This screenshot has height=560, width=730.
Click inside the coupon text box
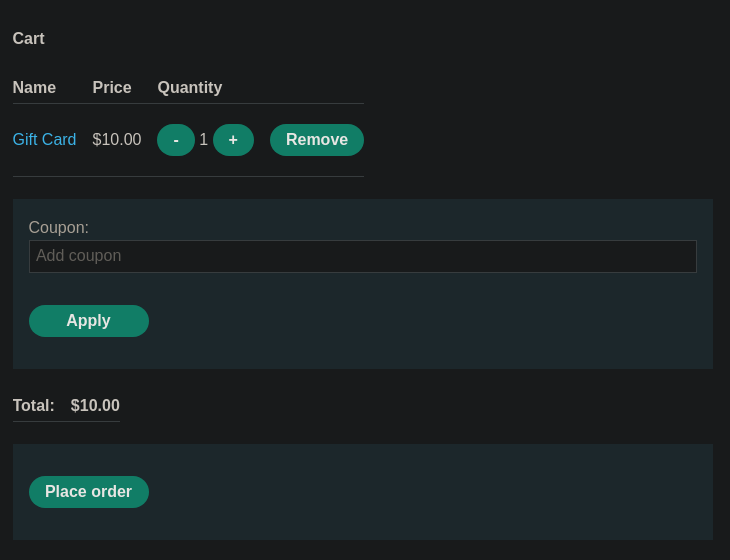[x=363, y=256]
